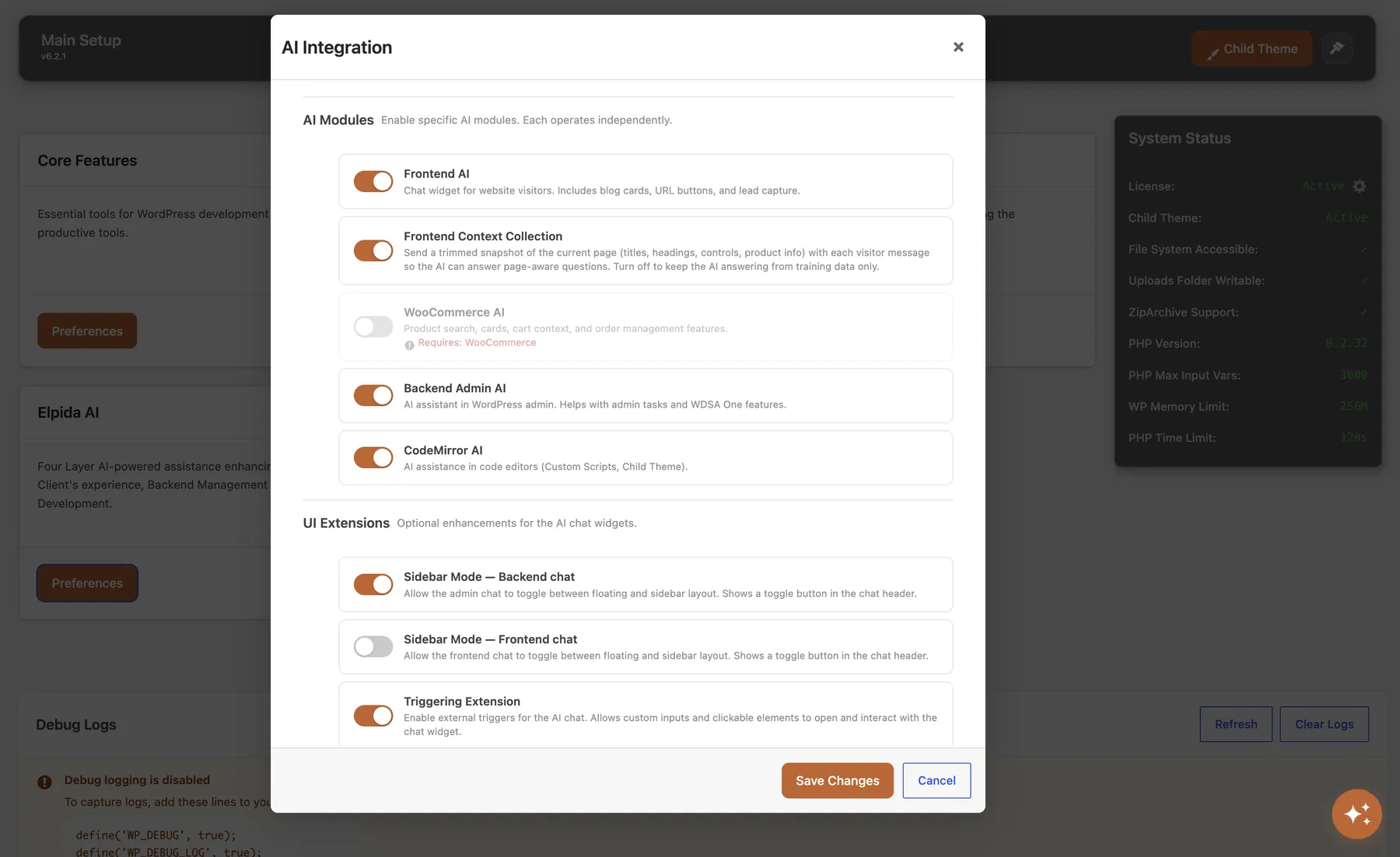1400x857 pixels.
Task: Open the Child Theme button
Action: (x=1251, y=48)
